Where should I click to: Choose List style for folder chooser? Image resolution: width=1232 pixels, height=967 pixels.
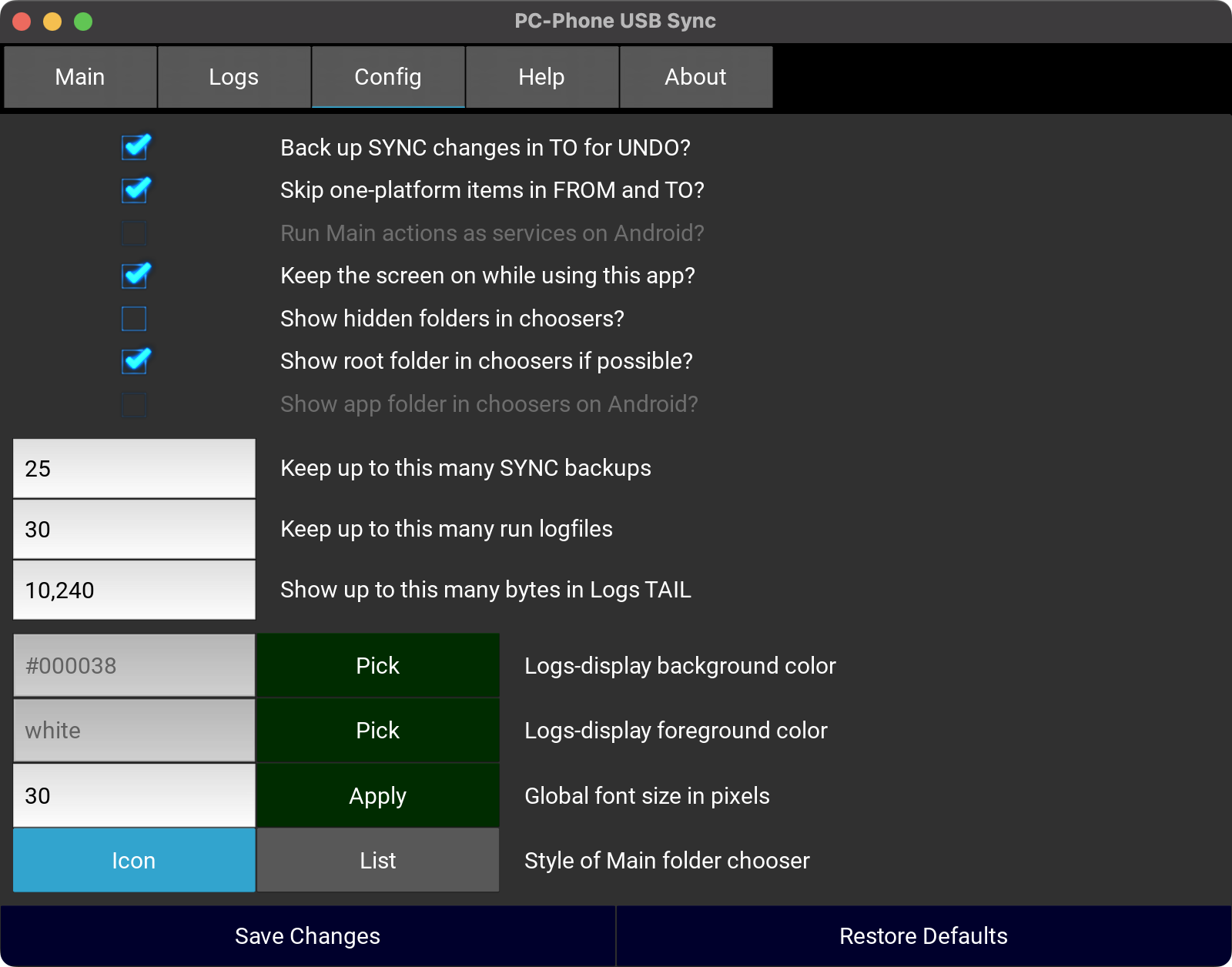tap(377, 861)
